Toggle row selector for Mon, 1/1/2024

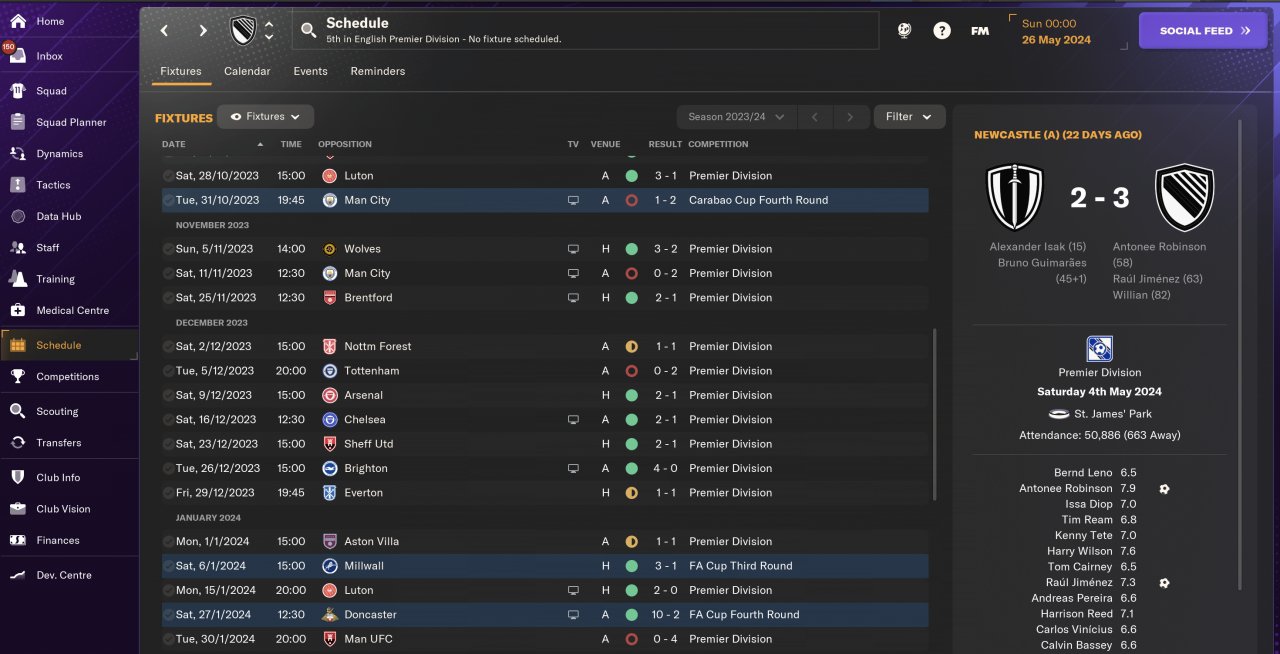[x=168, y=541]
